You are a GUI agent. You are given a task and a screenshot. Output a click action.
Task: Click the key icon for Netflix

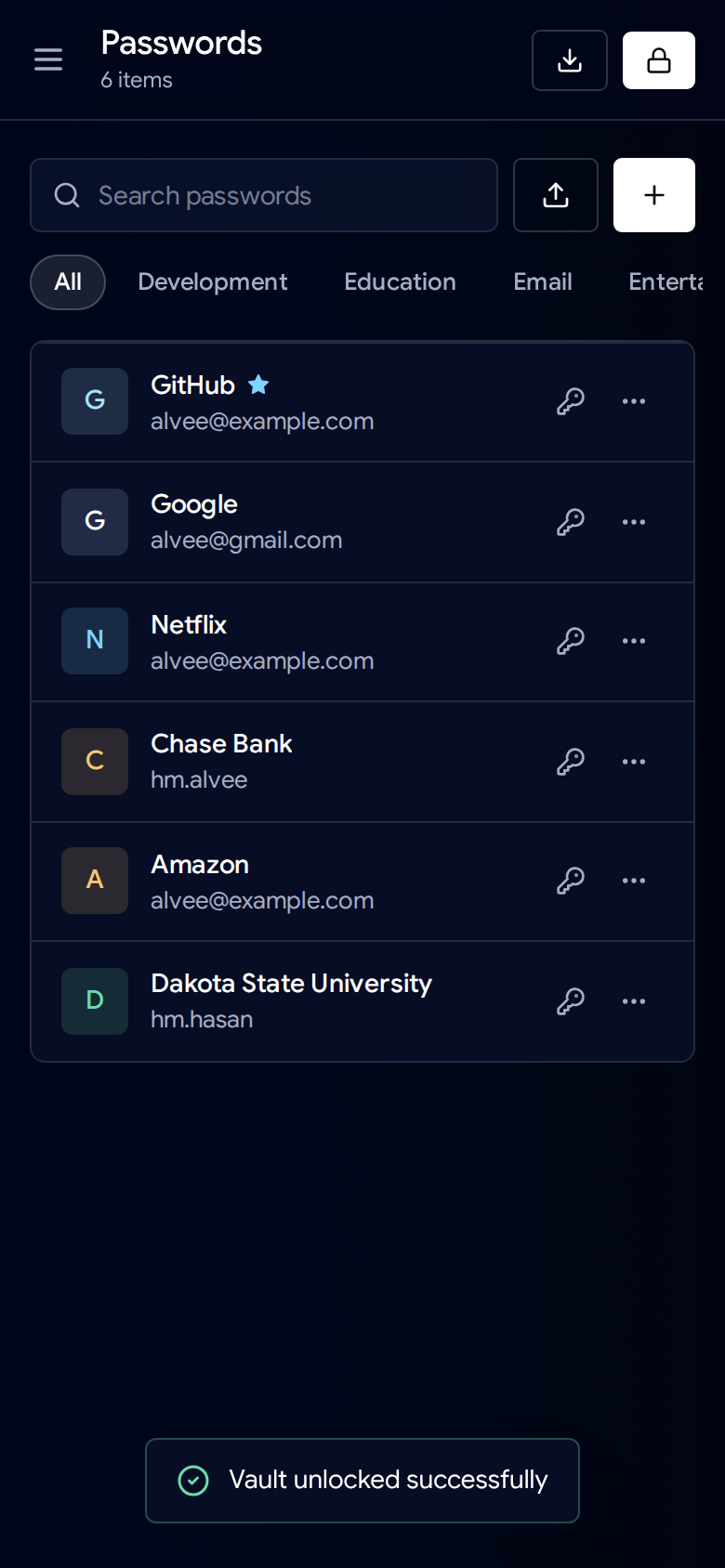(571, 641)
